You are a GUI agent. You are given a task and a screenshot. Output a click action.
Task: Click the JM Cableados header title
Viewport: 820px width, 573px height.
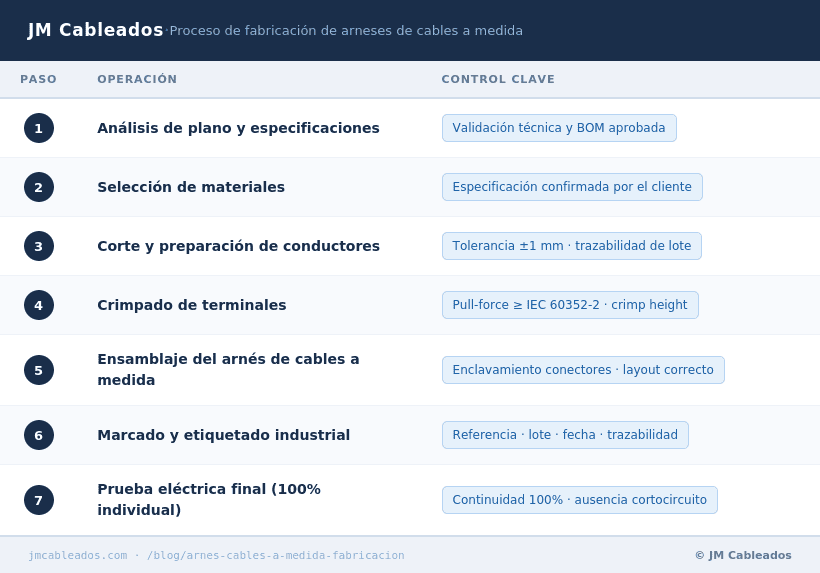95,30
